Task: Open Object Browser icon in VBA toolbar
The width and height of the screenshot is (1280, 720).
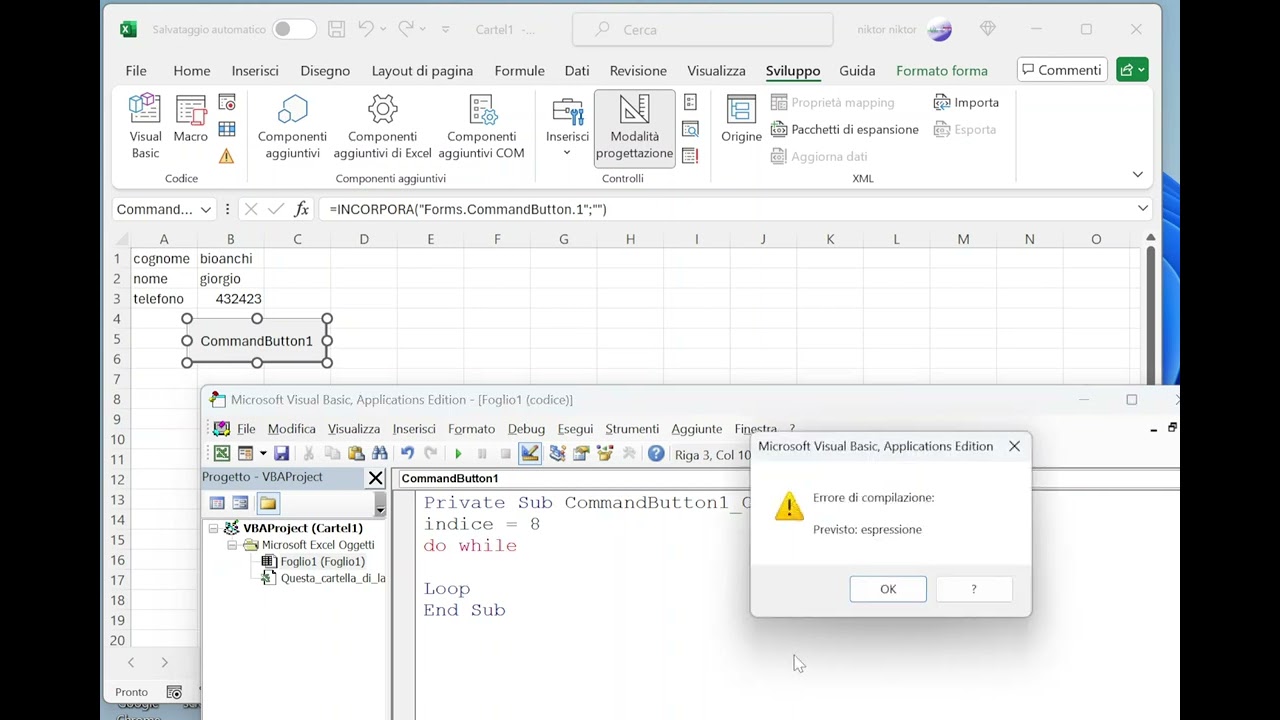Action: pyautogui.click(x=605, y=454)
